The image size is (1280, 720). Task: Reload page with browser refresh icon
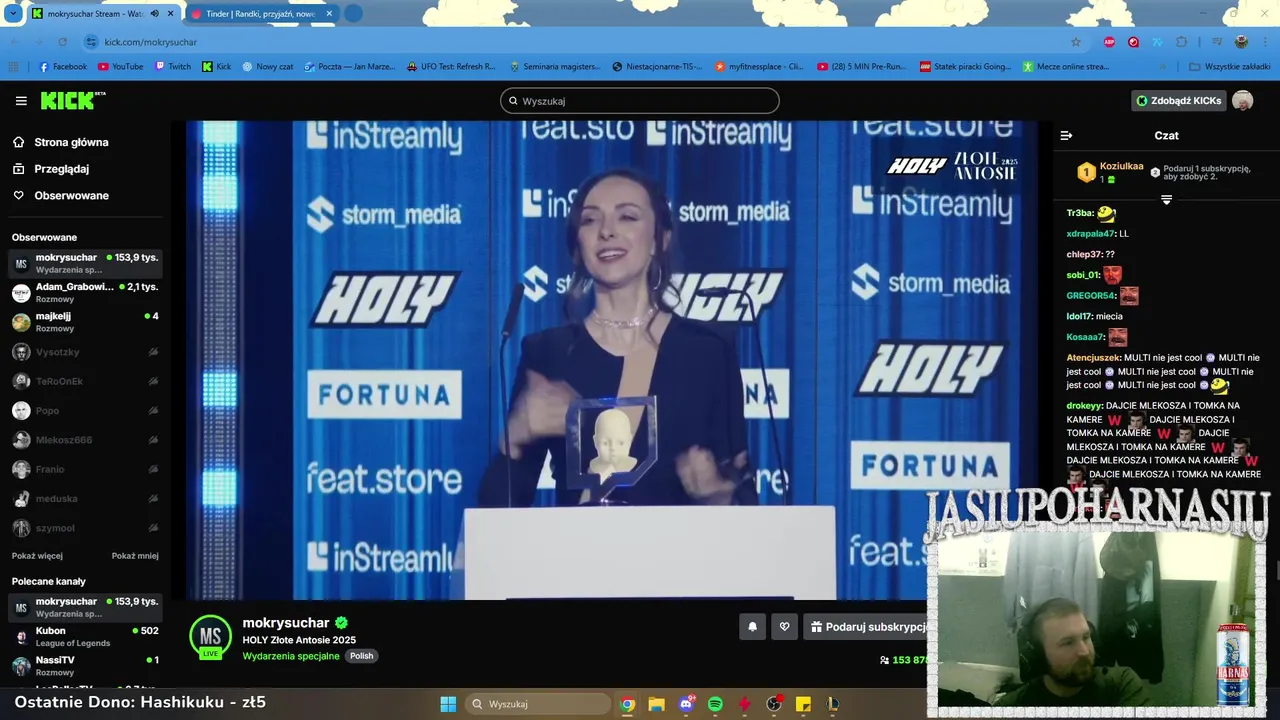pos(62,42)
